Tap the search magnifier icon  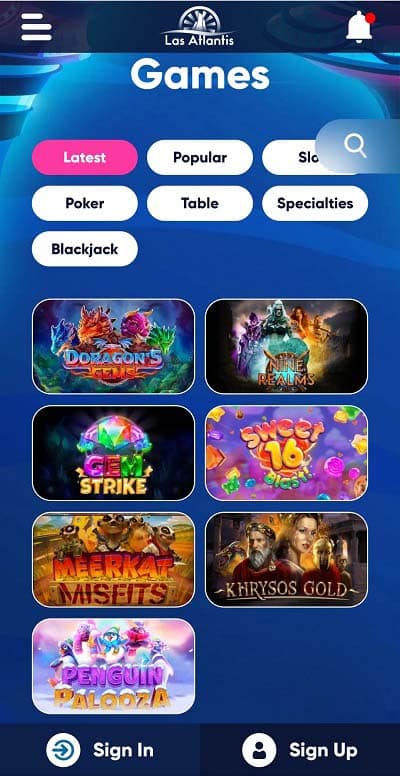355,146
